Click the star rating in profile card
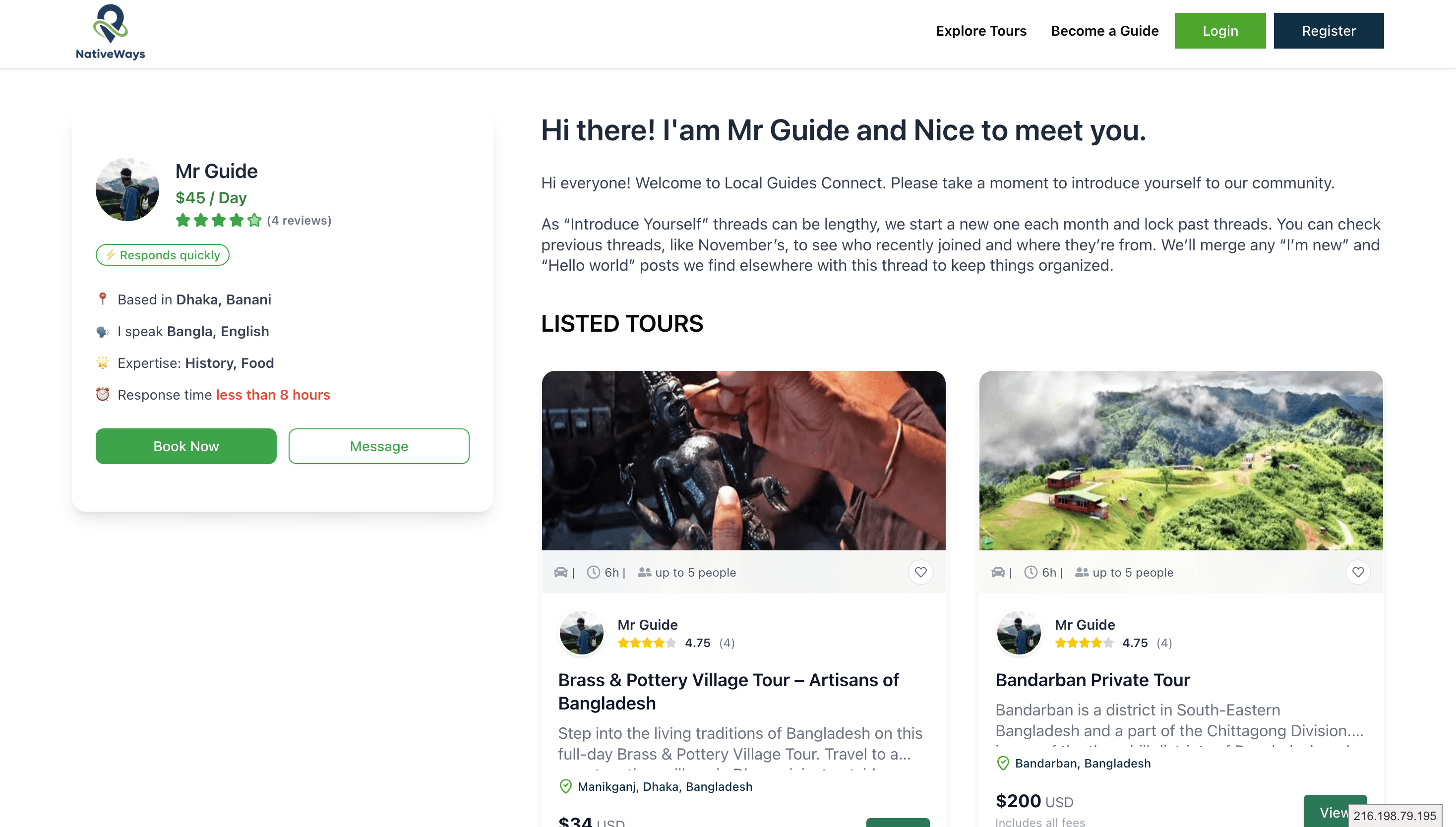The image size is (1456, 827). click(x=219, y=220)
